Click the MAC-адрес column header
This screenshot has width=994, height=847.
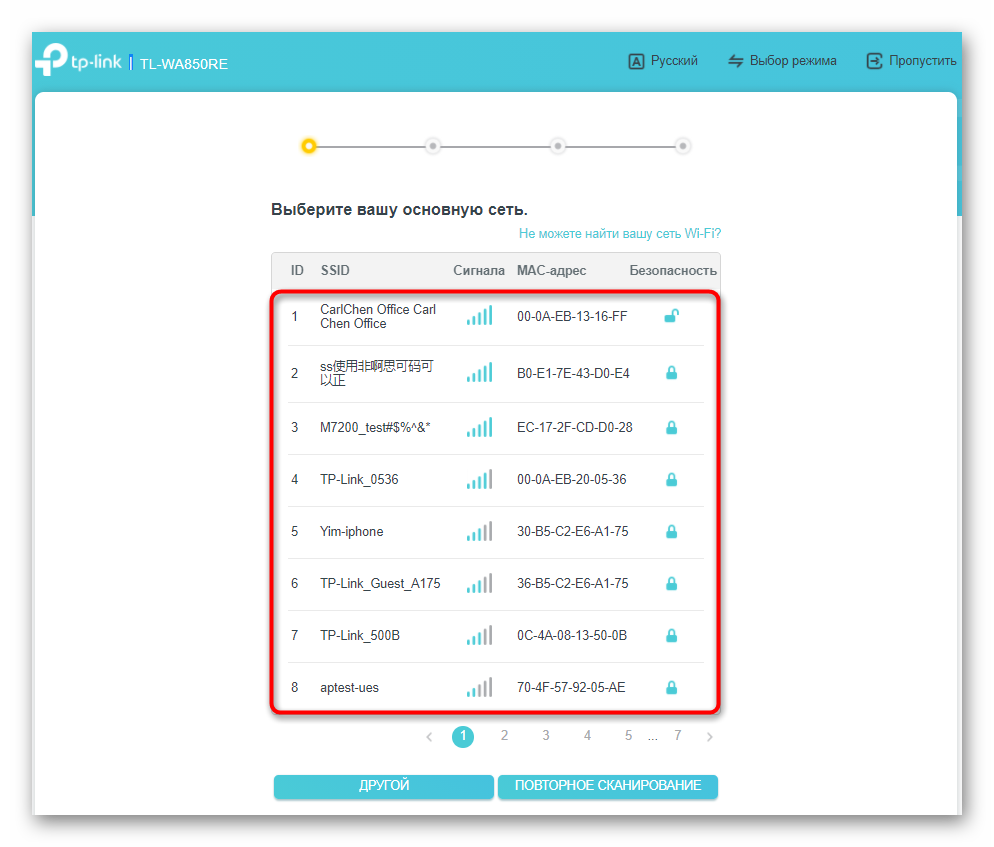pos(551,271)
